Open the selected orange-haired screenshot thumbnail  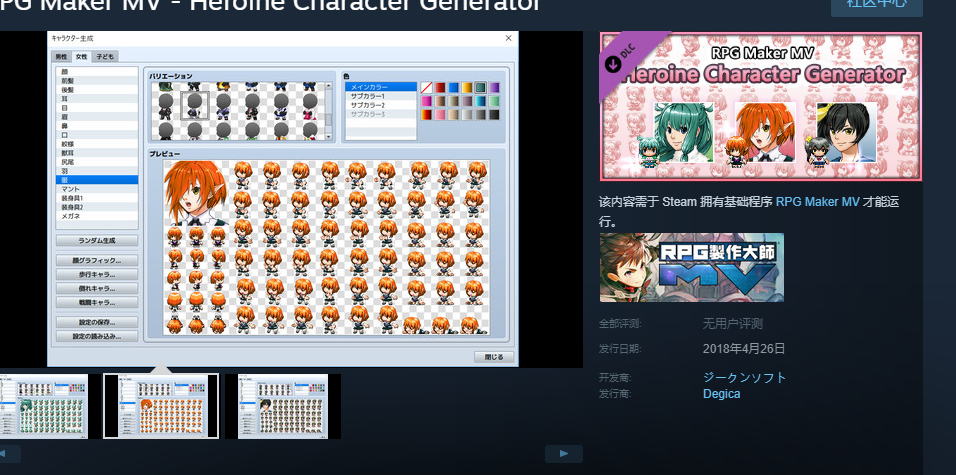[161, 406]
